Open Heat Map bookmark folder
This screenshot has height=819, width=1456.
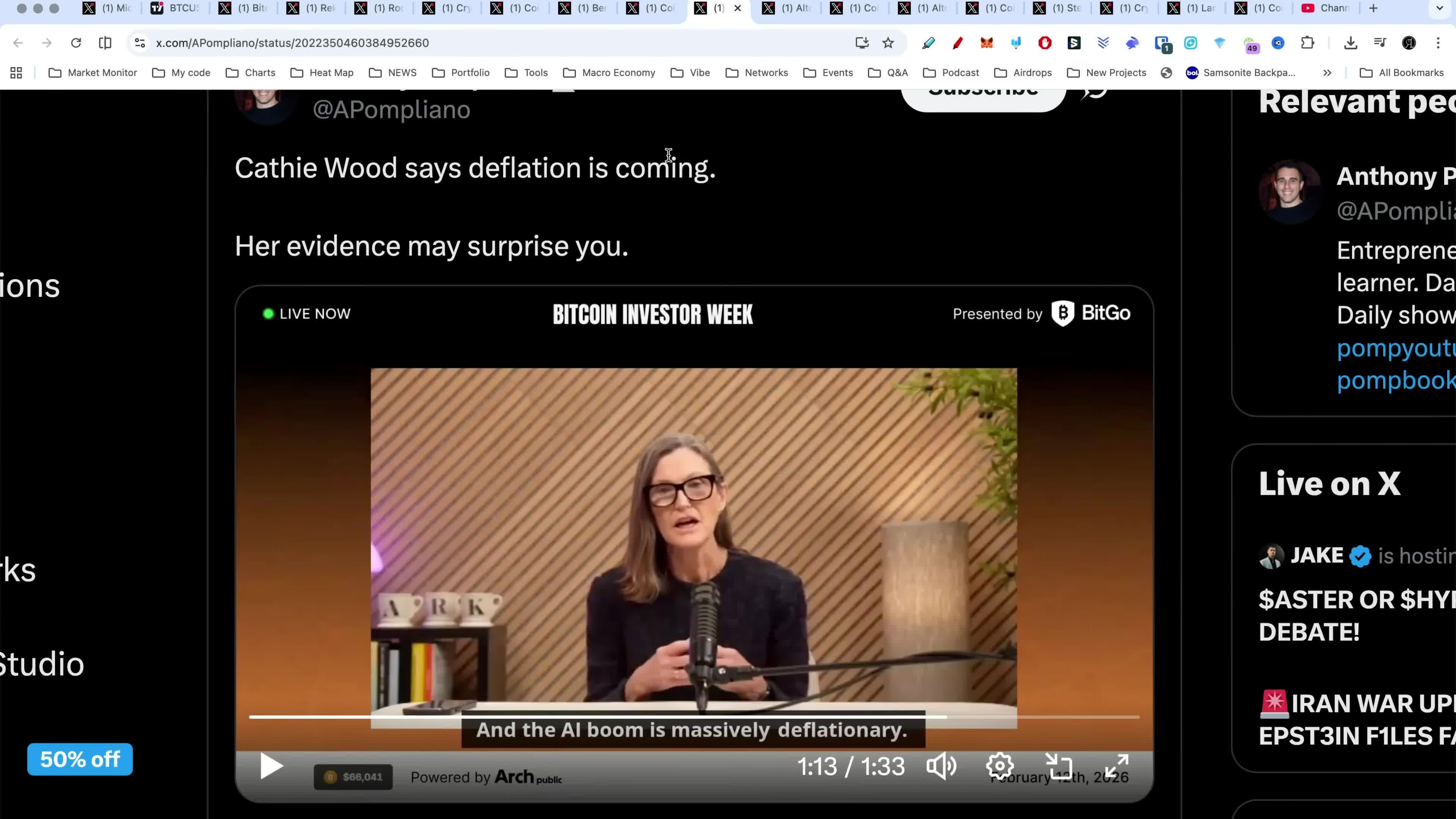click(x=322, y=73)
